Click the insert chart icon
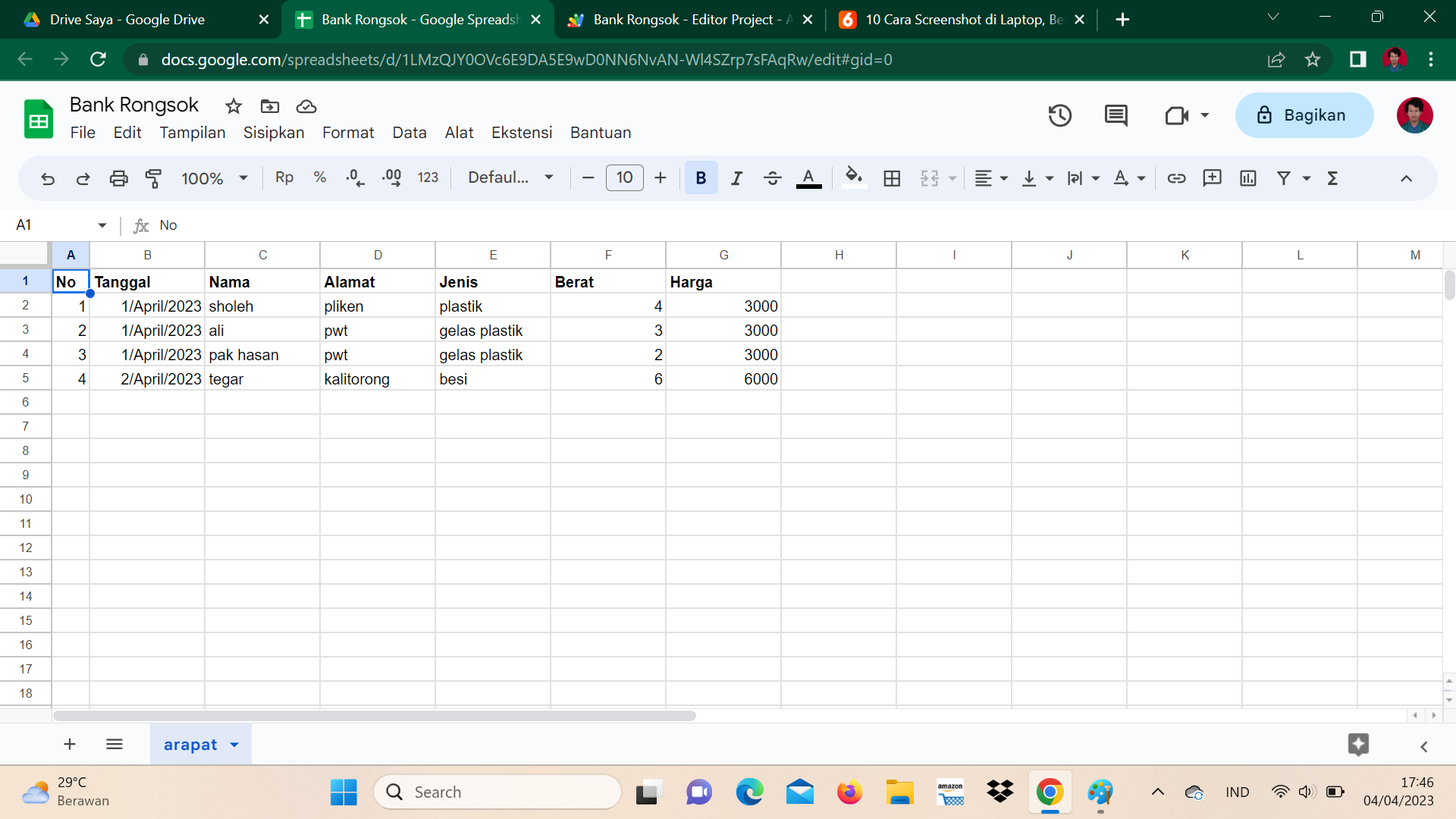This screenshot has width=1456, height=819. click(1247, 178)
